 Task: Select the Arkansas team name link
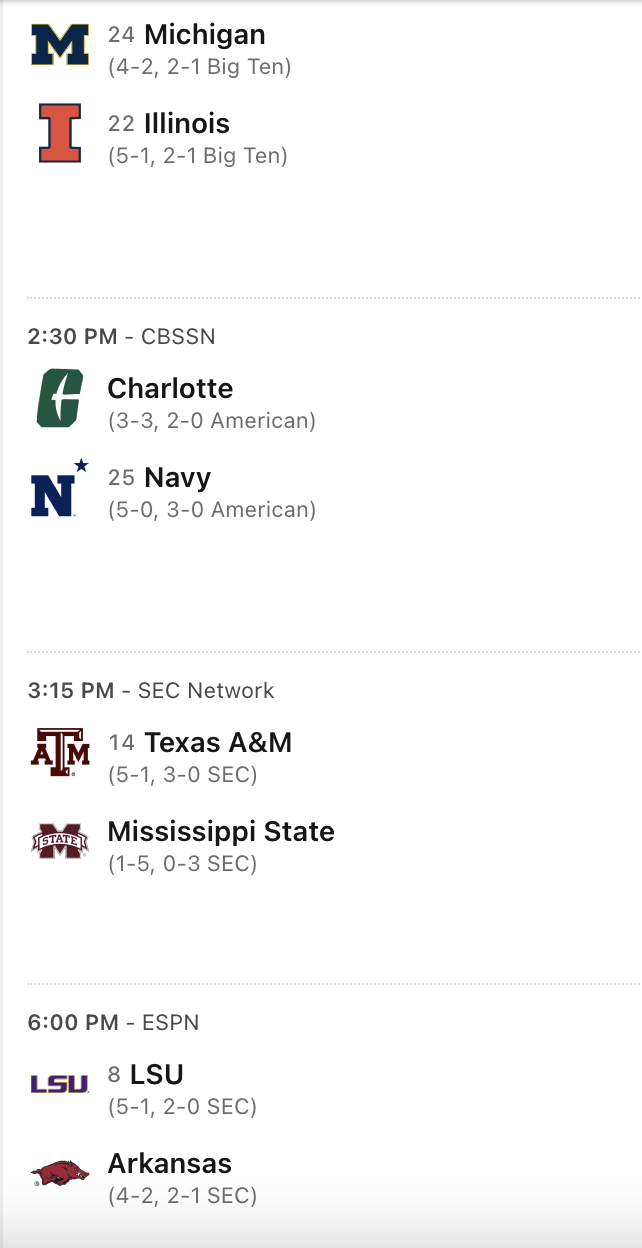[169, 1164]
